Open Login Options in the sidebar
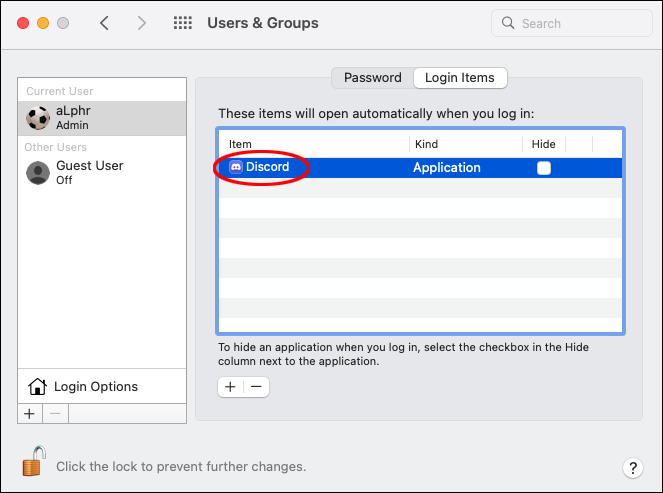The image size is (663, 493). click(x=96, y=386)
